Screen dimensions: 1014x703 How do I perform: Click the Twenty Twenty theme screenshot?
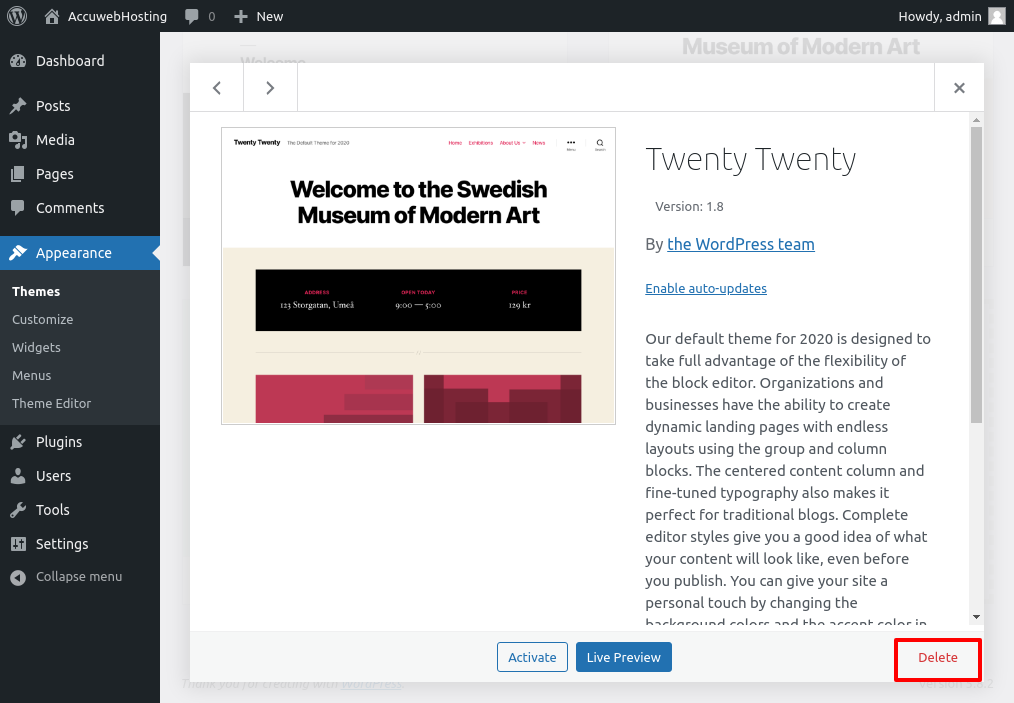pyautogui.click(x=418, y=276)
